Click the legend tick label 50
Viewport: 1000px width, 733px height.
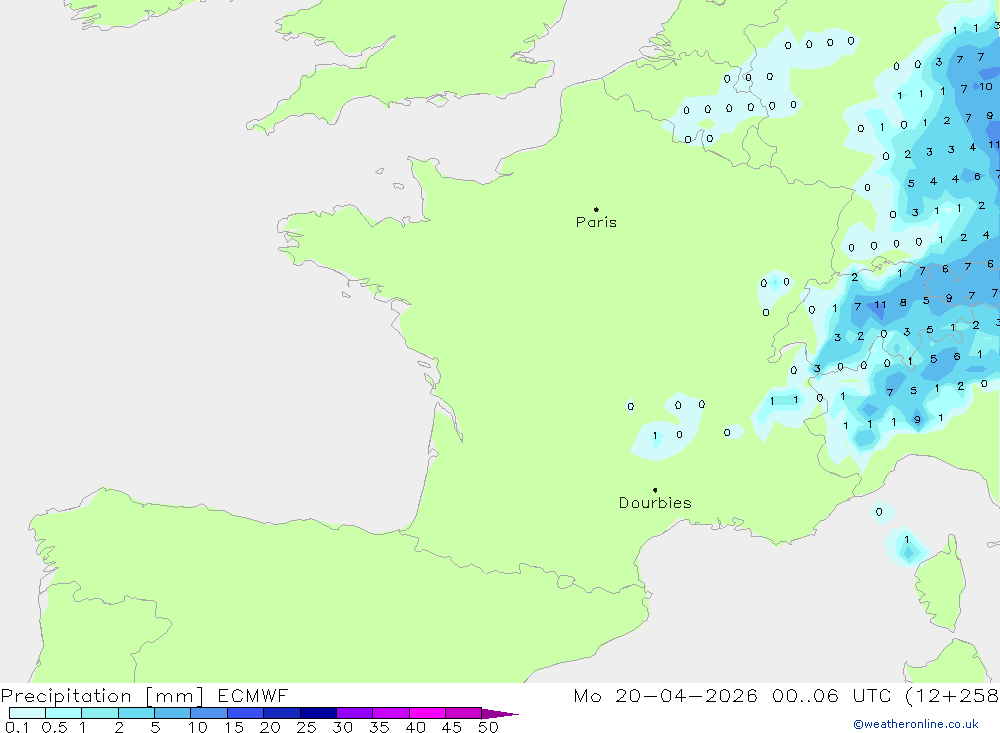point(487,728)
